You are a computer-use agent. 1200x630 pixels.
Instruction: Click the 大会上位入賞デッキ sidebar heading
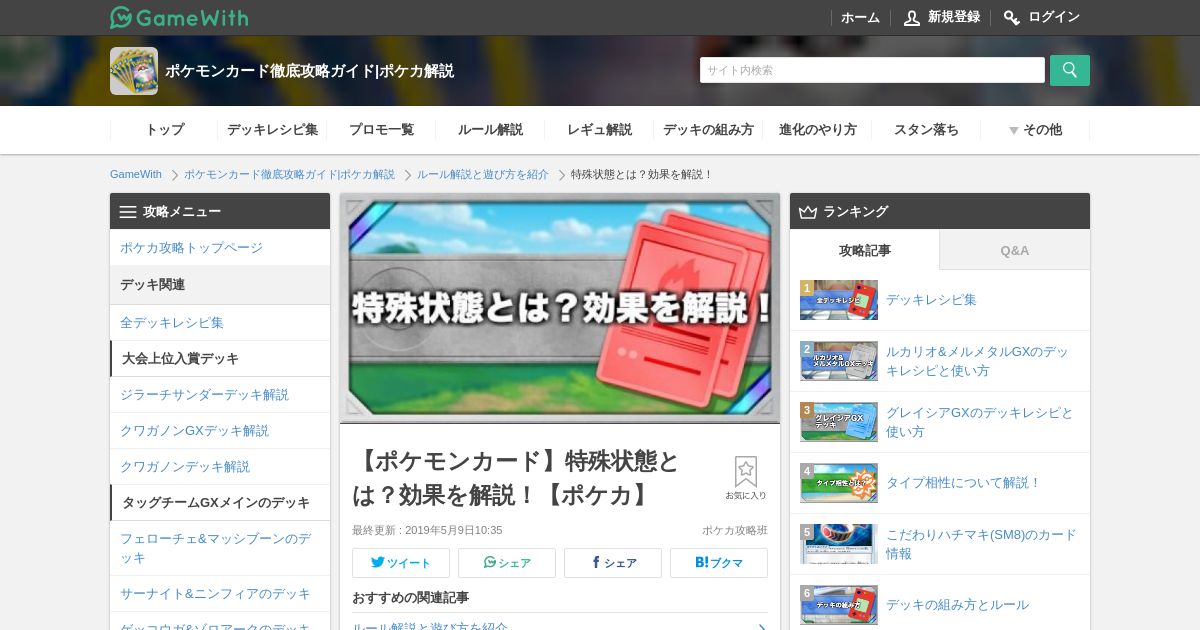220,358
